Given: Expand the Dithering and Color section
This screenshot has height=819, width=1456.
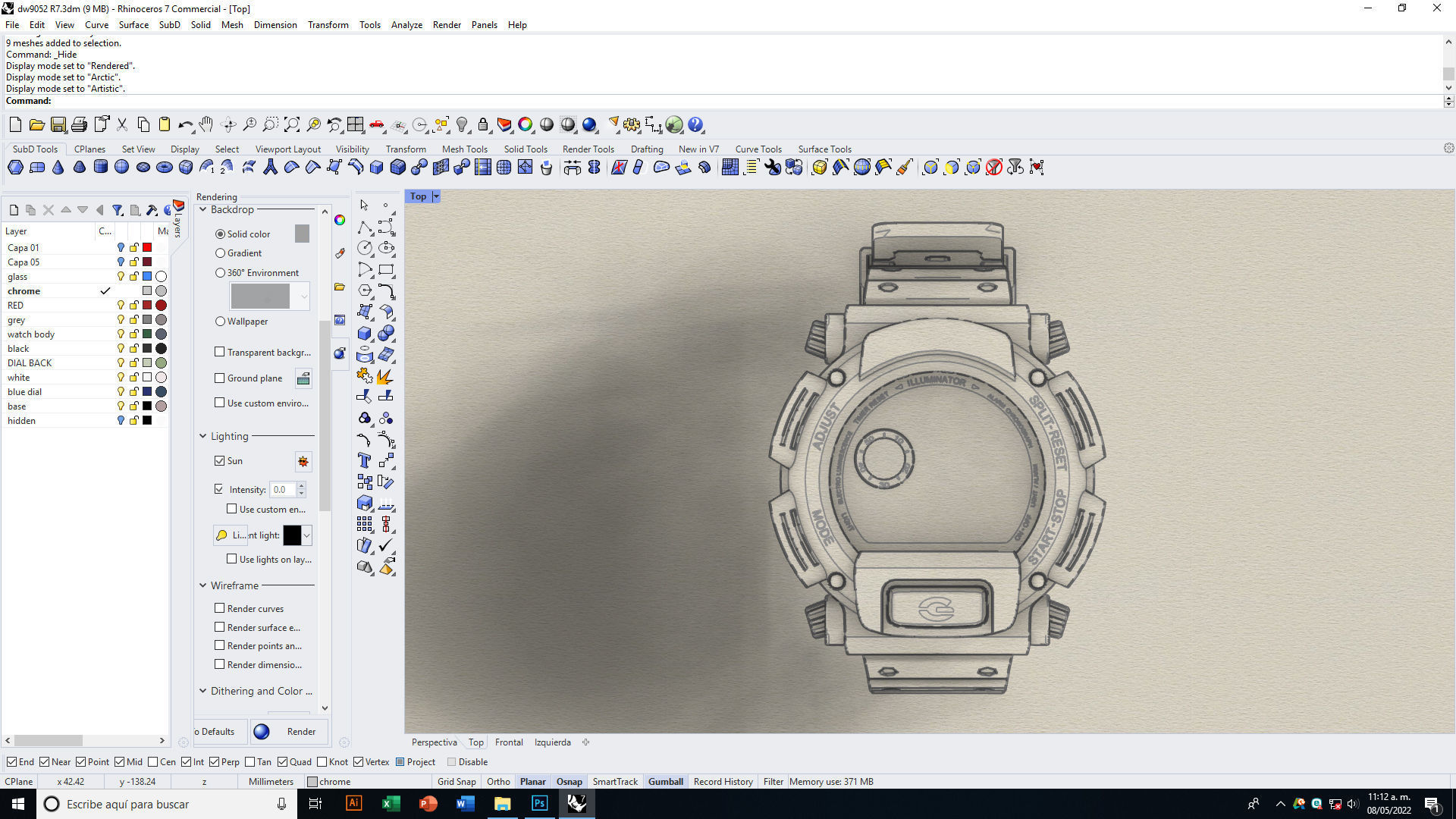Looking at the screenshot, I should tap(203, 691).
